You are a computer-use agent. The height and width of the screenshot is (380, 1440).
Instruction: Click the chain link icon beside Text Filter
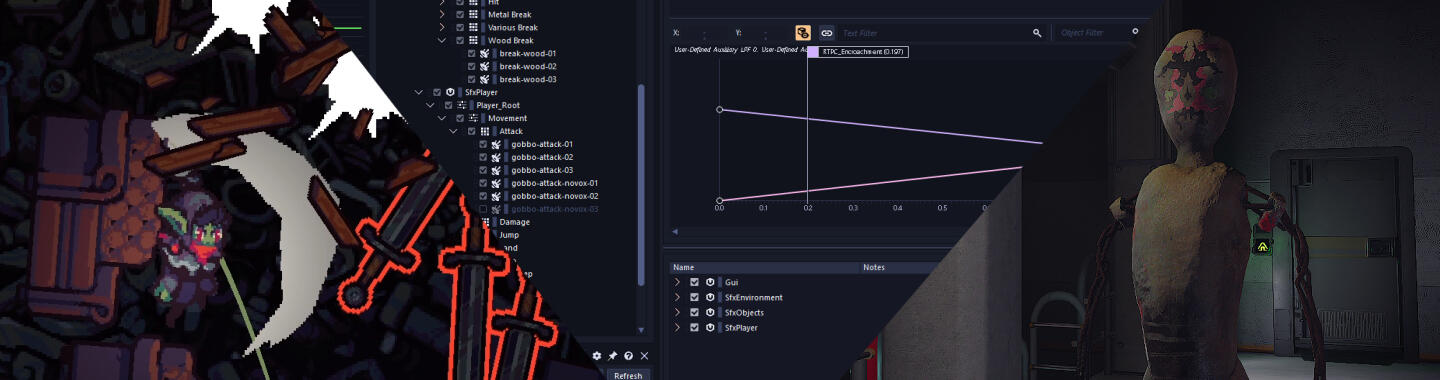click(x=826, y=33)
